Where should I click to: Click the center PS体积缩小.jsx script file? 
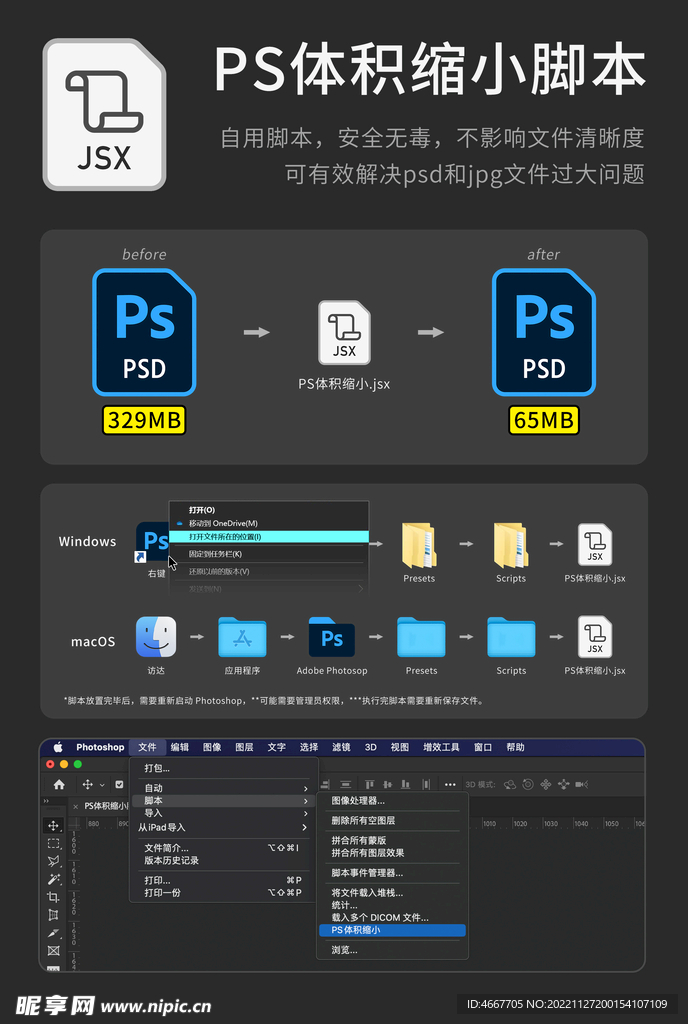[x=344, y=332]
